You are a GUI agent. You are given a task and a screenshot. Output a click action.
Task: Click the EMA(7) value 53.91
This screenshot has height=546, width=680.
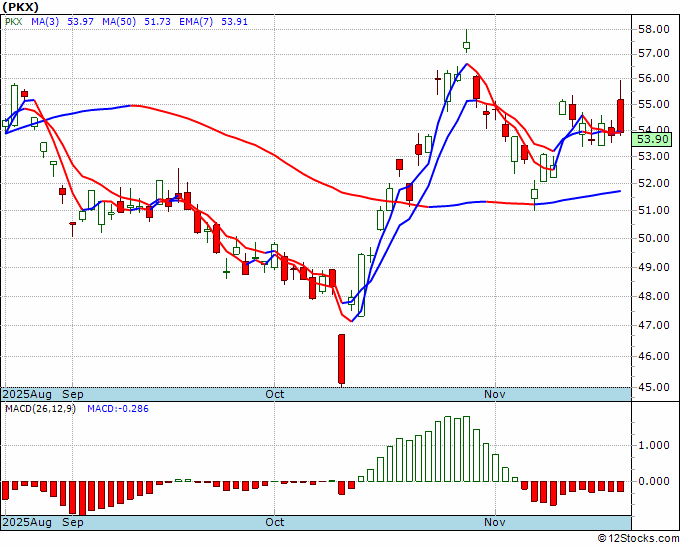click(234, 21)
